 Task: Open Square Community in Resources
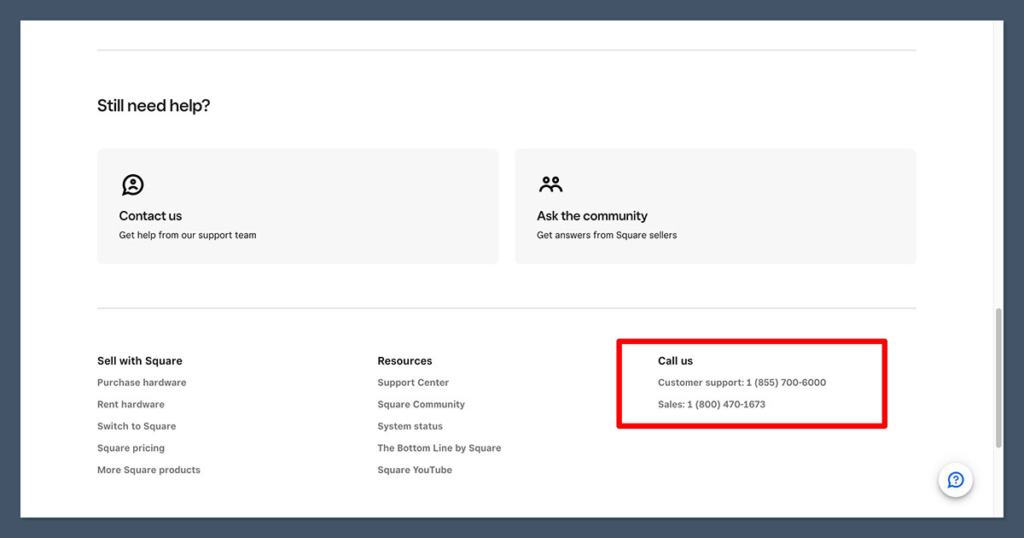(421, 405)
